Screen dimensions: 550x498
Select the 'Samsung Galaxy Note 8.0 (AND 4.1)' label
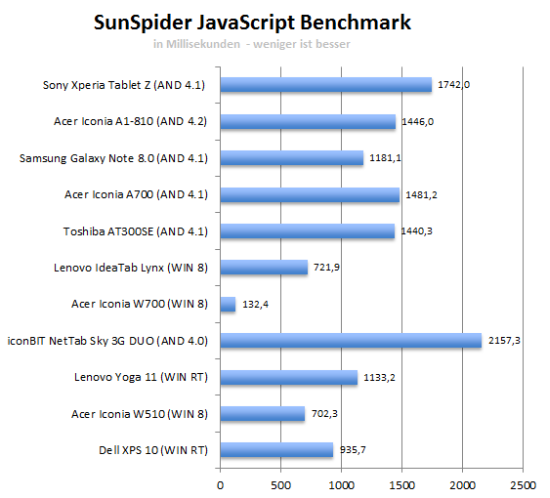tap(113, 158)
